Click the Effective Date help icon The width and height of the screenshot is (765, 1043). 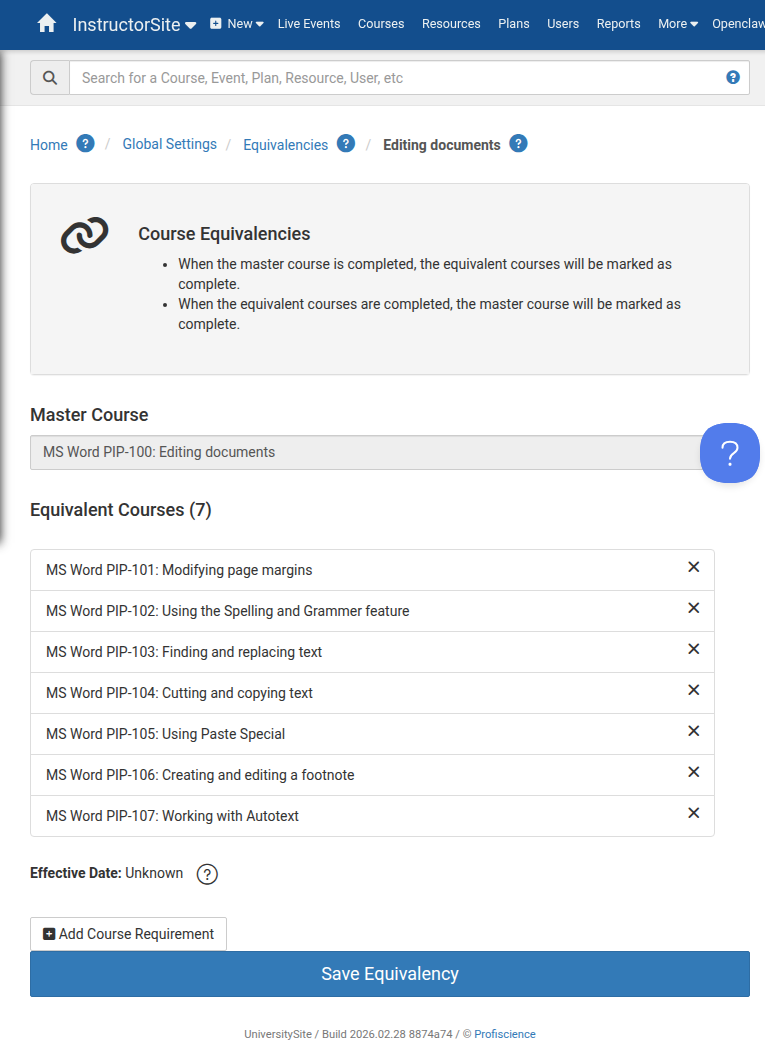click(x=207, y=874)
